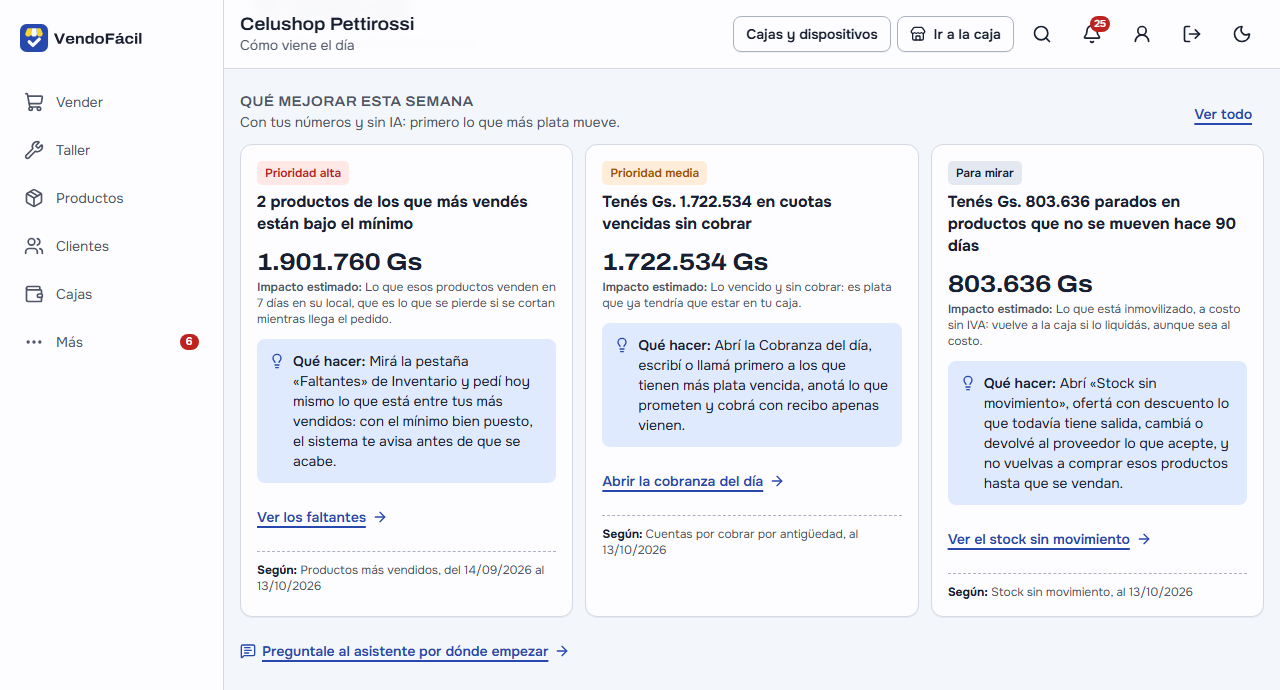Click the lightbulb icon in Cobranza tip
This screenshot has height=690, width=1280.
[x=622, y=345]
